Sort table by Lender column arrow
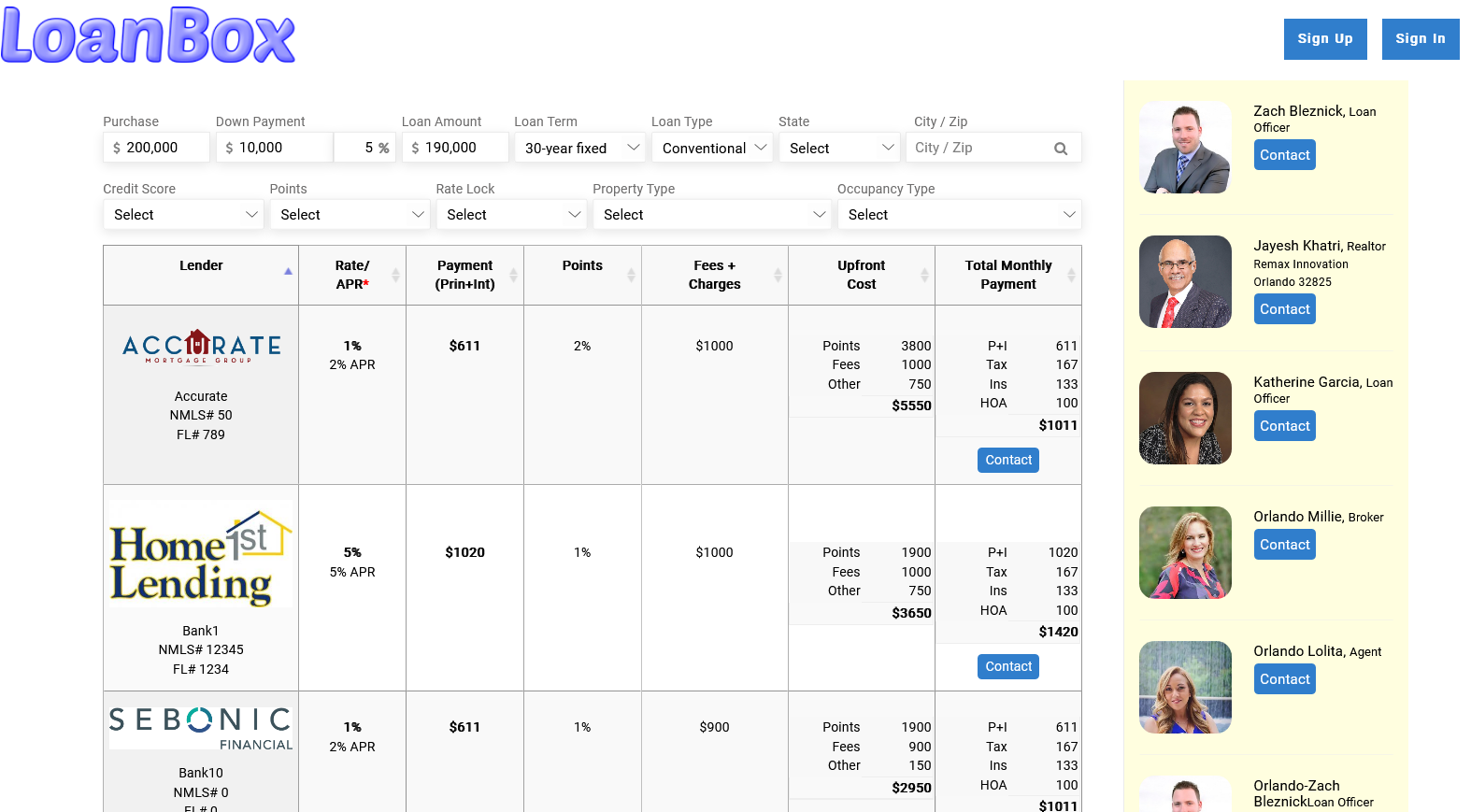Screen dimensions: 1471x812 288,272
